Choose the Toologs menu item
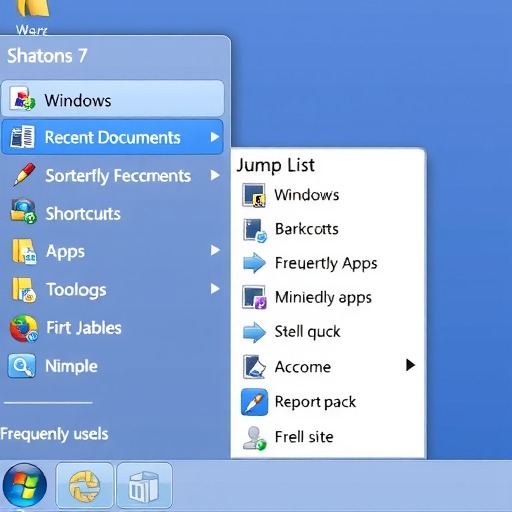 pyautogui.click(x=112, y=289)
